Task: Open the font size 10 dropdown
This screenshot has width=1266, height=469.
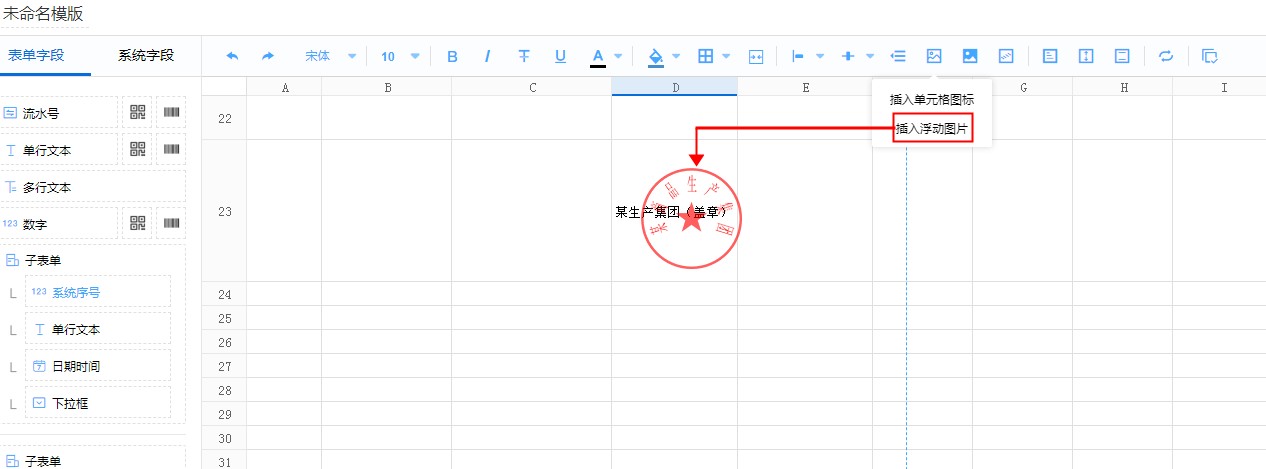Action: pos(400,56)
